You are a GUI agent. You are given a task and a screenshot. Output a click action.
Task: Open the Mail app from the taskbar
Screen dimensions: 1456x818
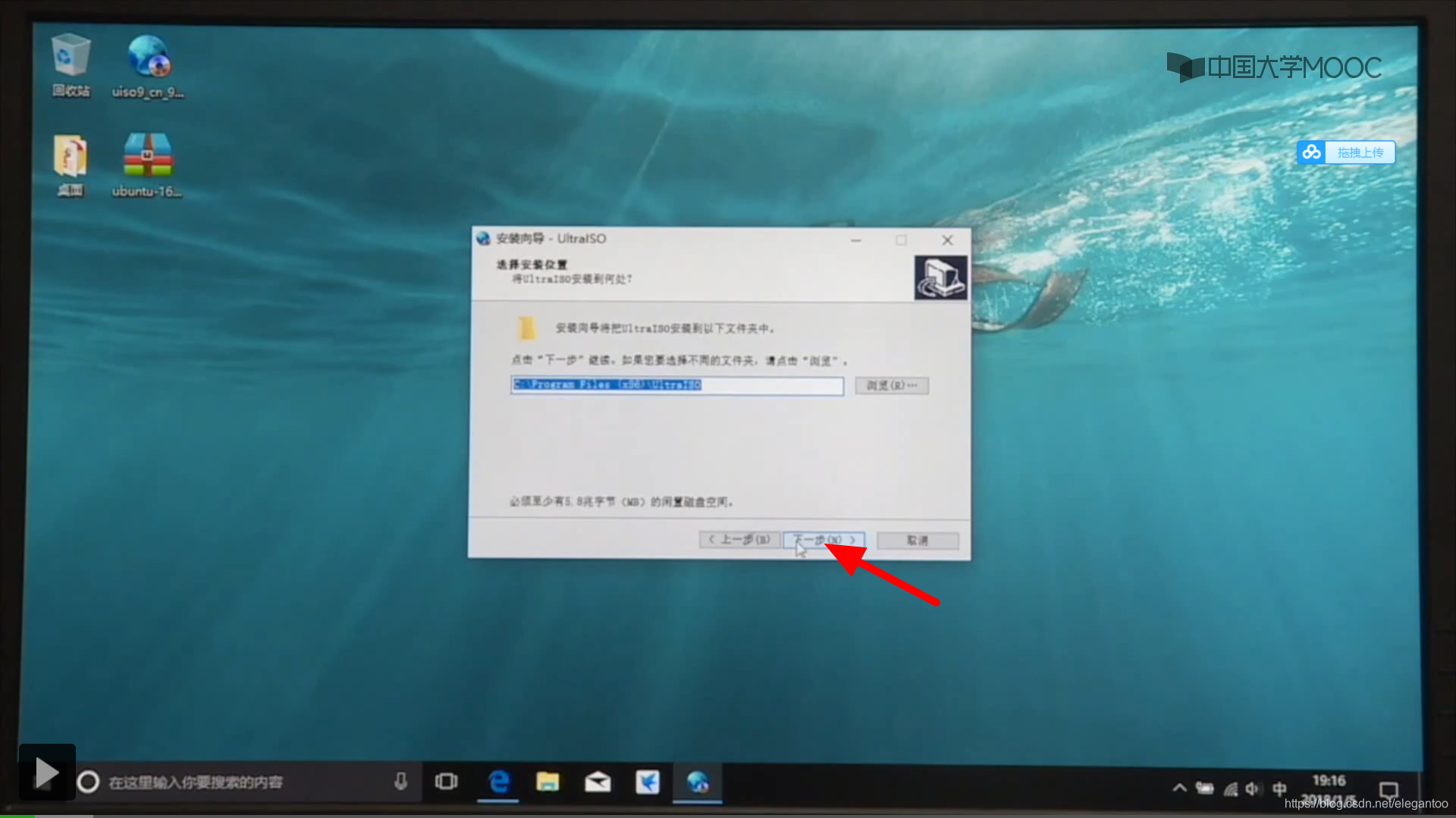tap(598, 782)
